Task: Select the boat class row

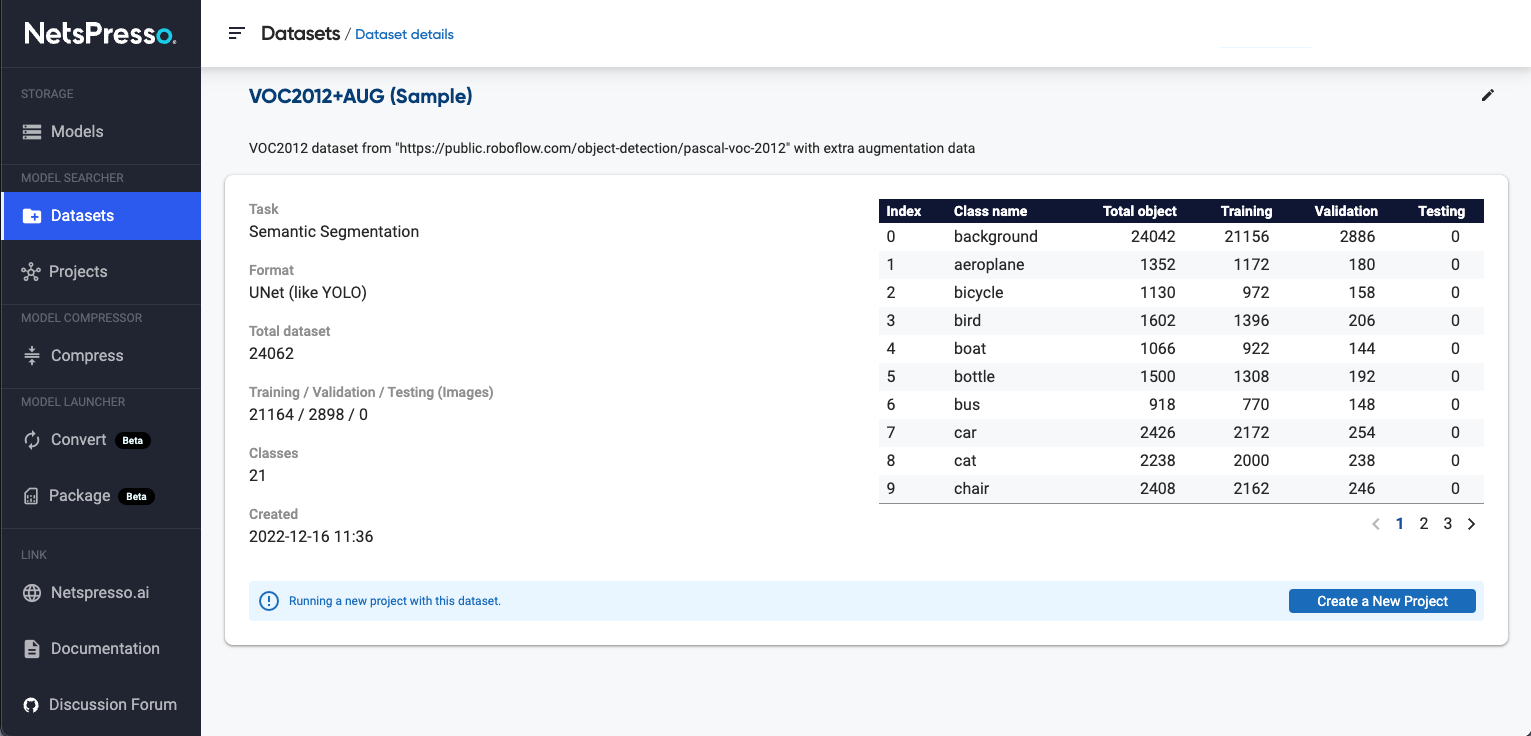Action: click(1181, 349)
